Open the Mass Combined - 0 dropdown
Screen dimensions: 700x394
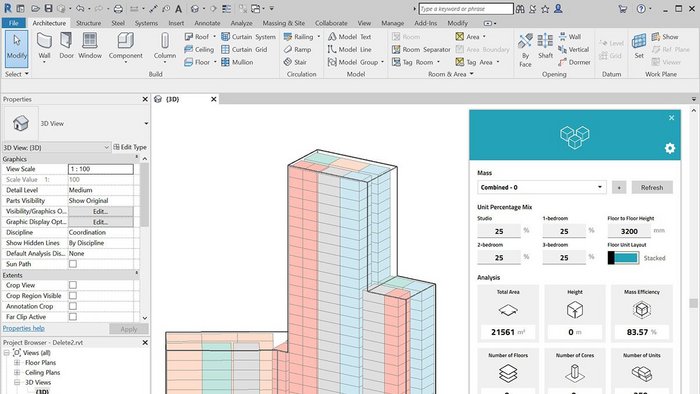click(x=542, y=187)
